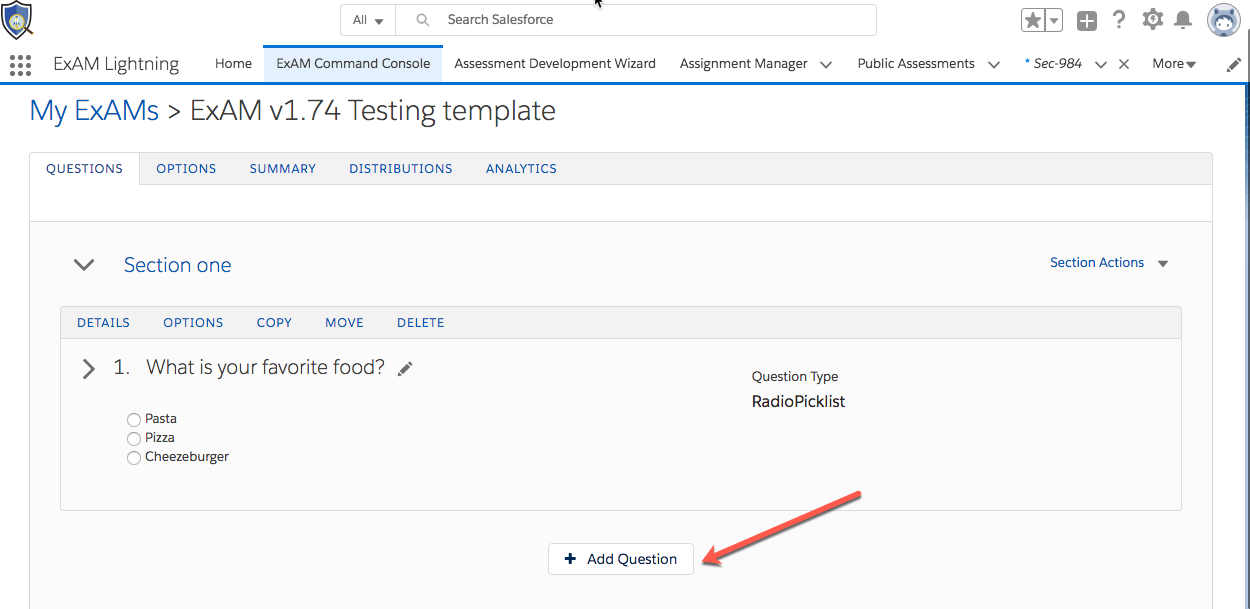Click the Add Question button

621,559
